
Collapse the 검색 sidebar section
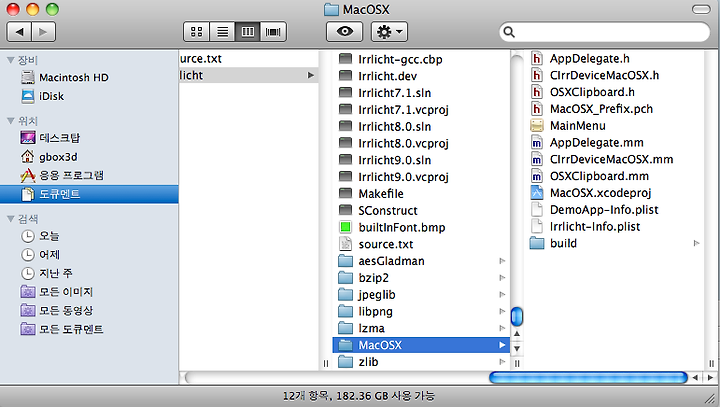pos(11,219)
